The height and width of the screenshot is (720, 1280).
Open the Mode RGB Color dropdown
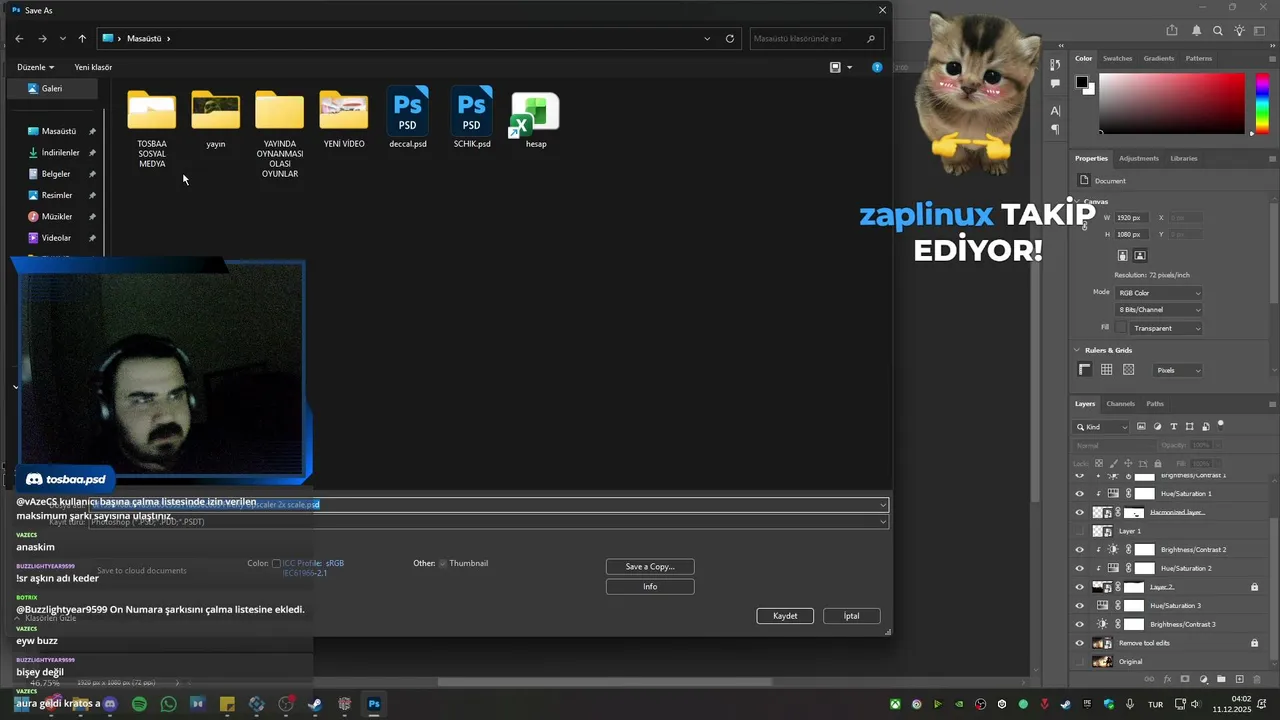coord(1158,293)
